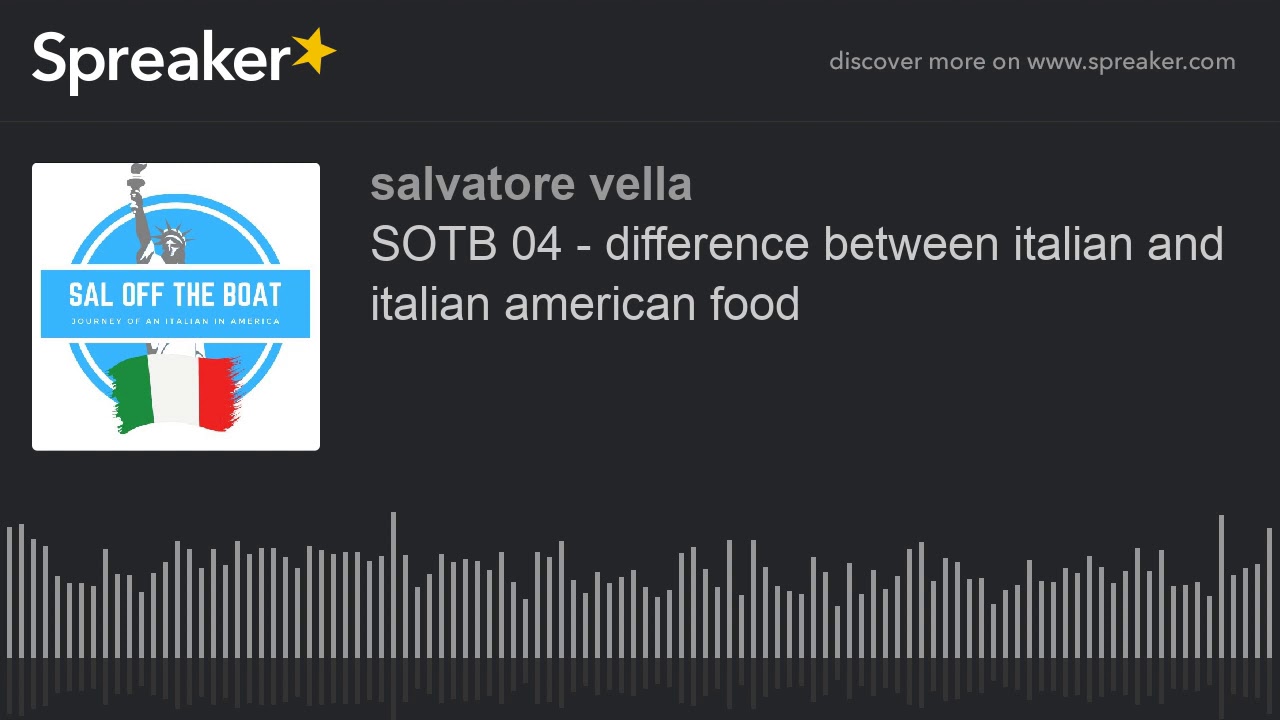The image size is (1280, 720).
Task: Click "italian american food" title text
Action: coord(584,303)
